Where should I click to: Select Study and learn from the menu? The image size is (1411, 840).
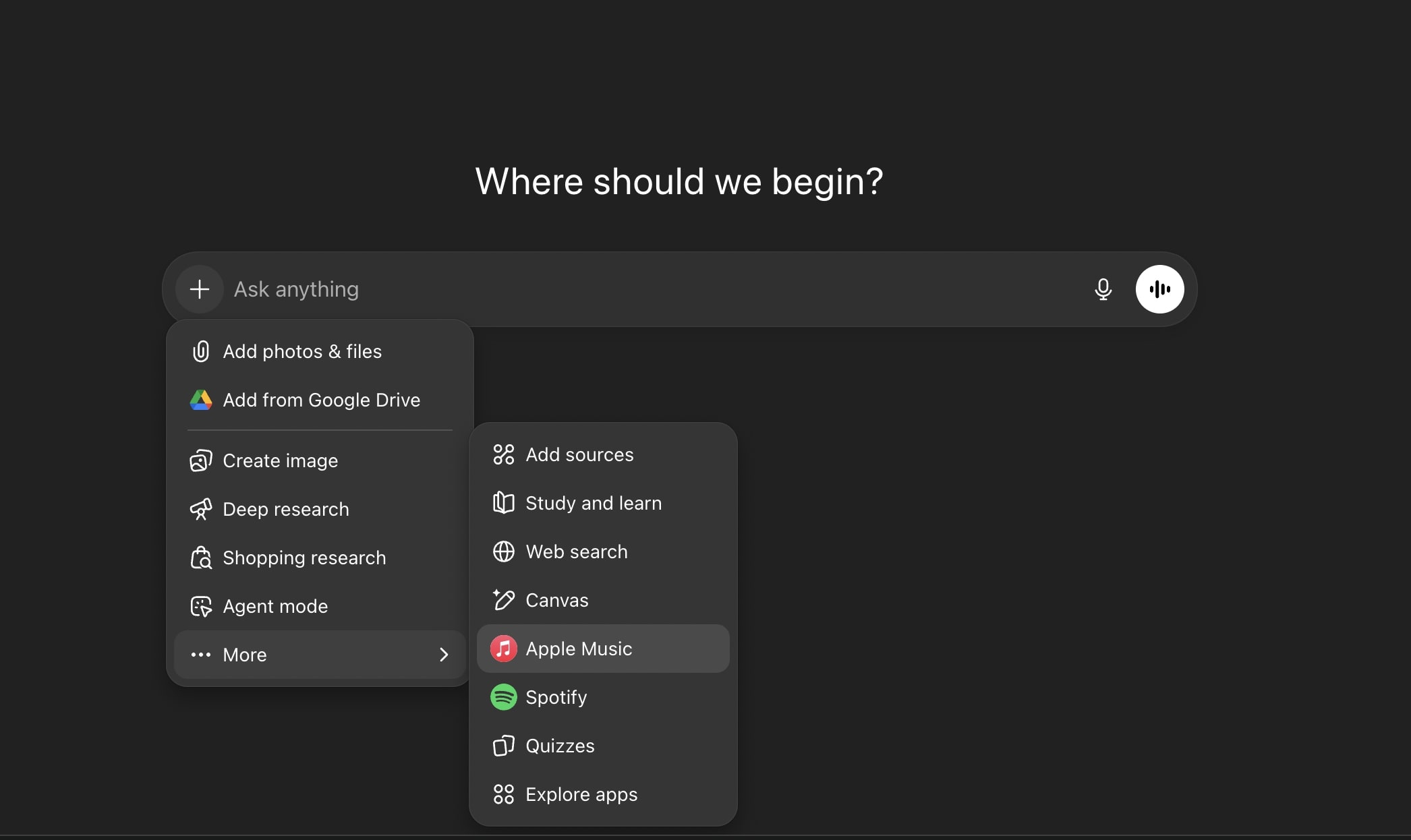(x=594, y=503)
